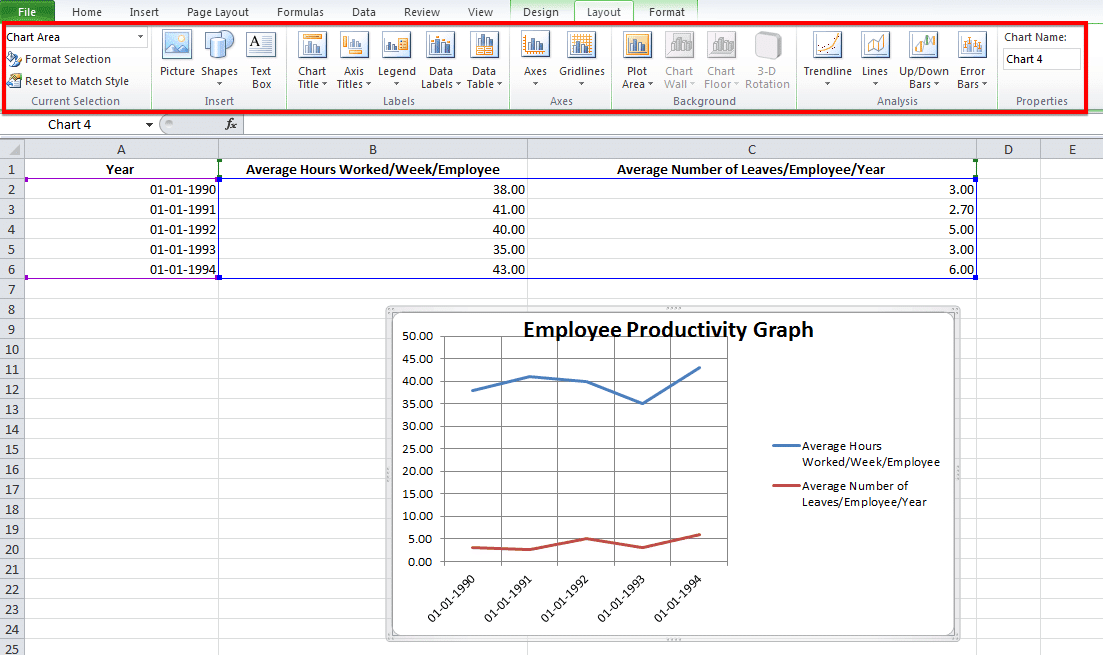This screenshot has height=655, width=1103.
Task: Select row 7 header
Action: 11,289
